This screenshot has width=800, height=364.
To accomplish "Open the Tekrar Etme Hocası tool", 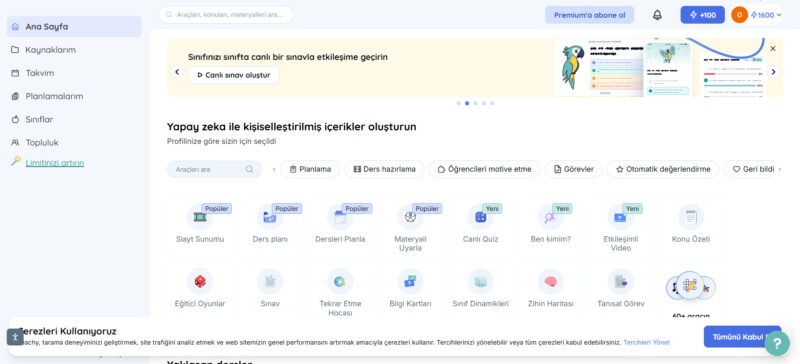I will click(340, 290).
